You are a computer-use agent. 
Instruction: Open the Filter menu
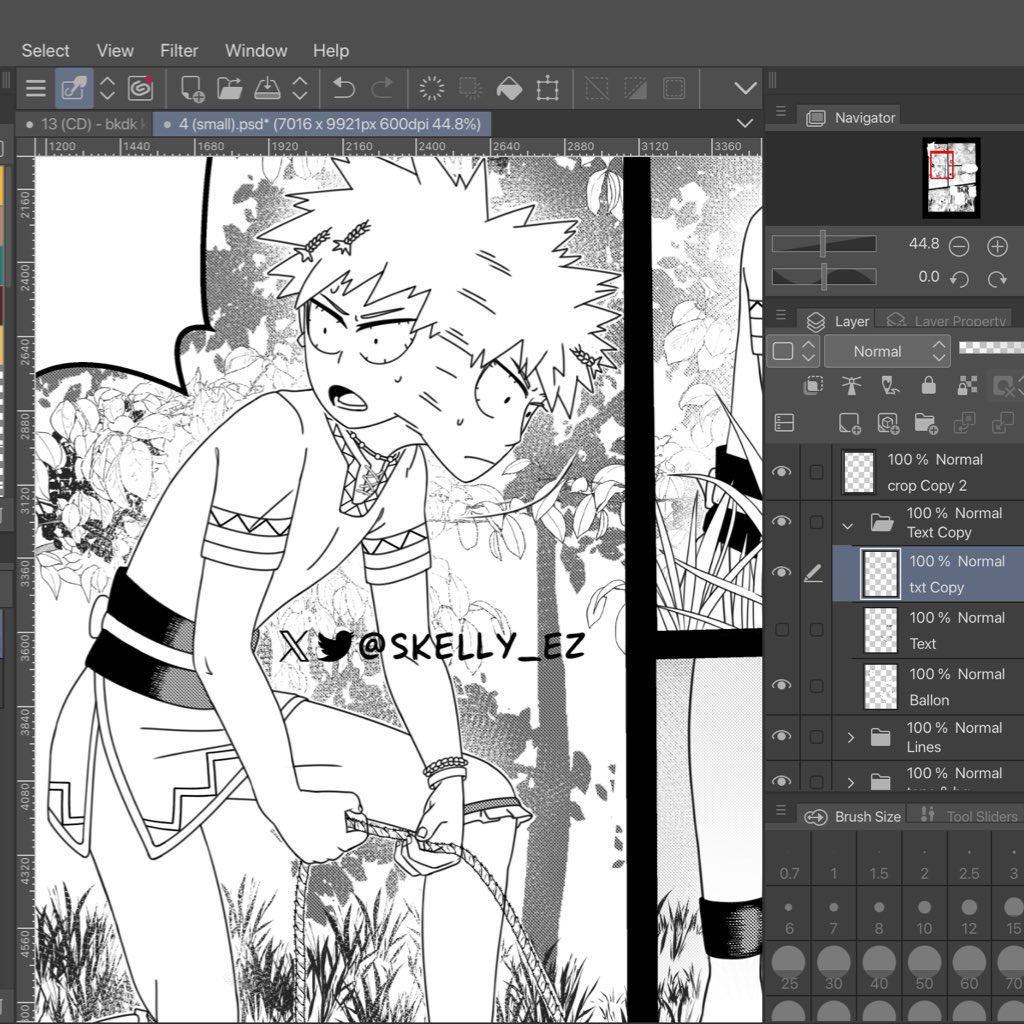click(179, 50)
